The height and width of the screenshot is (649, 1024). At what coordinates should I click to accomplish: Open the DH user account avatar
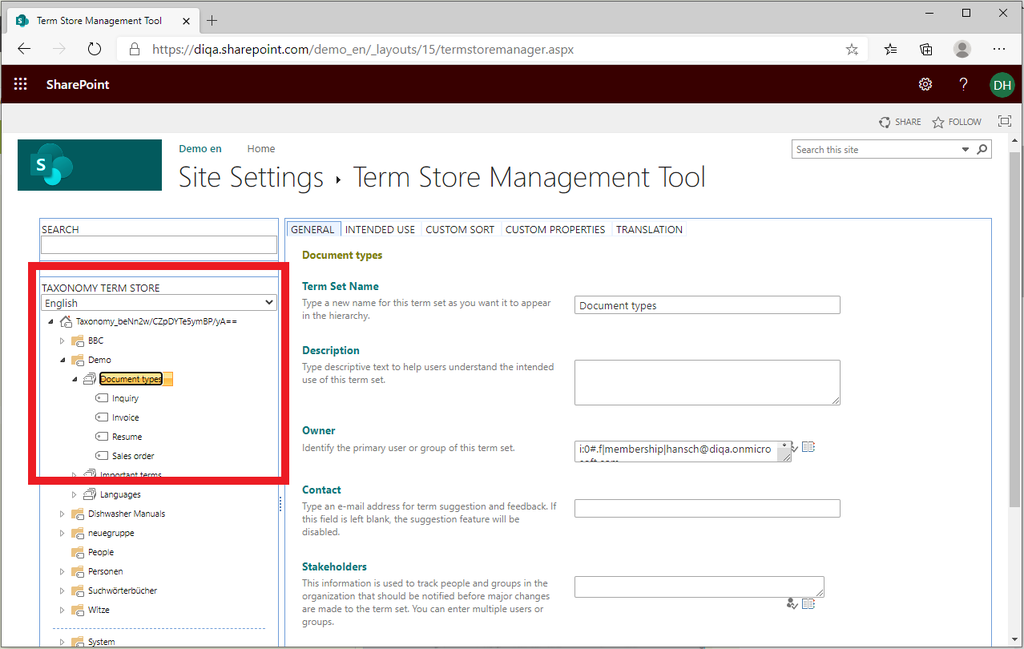tap(1001, 85)
